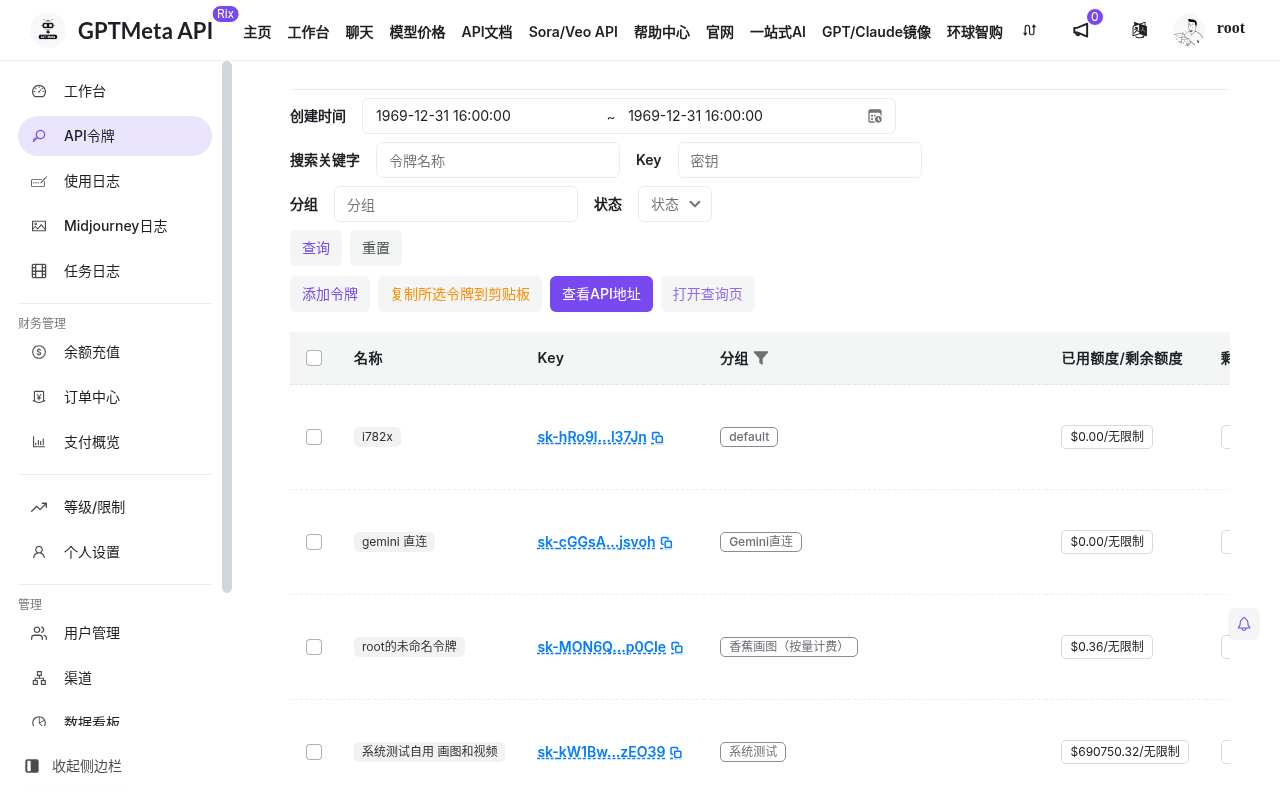
Task: Click the calendar icon in date range
Action: point(875,116)
